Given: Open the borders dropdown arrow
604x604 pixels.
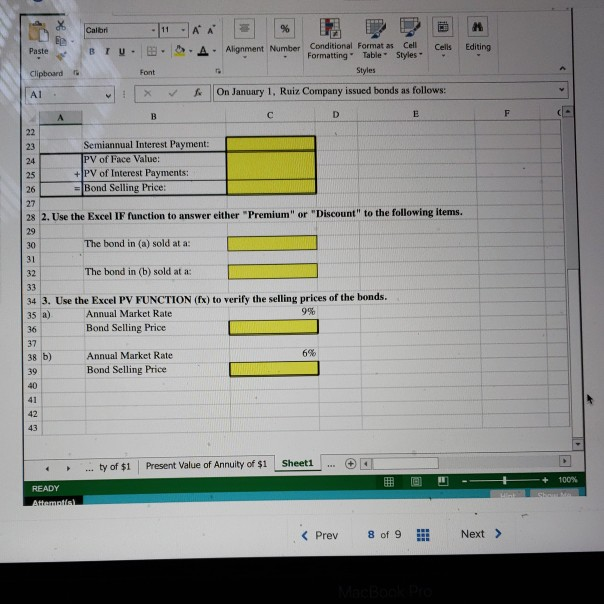Looking at the screenshot, I should tap(163, 51).
